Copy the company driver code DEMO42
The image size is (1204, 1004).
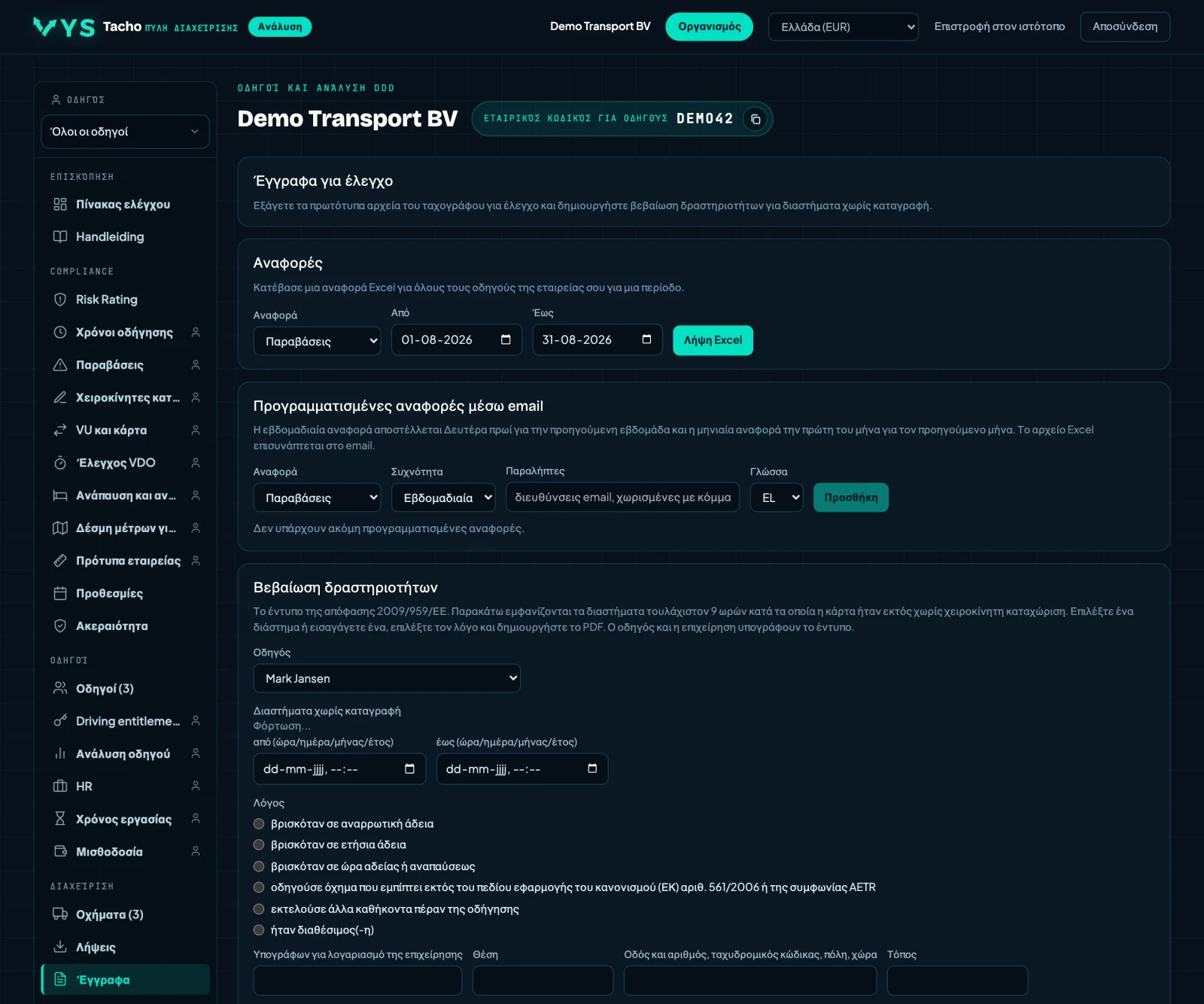pos(756,119)
